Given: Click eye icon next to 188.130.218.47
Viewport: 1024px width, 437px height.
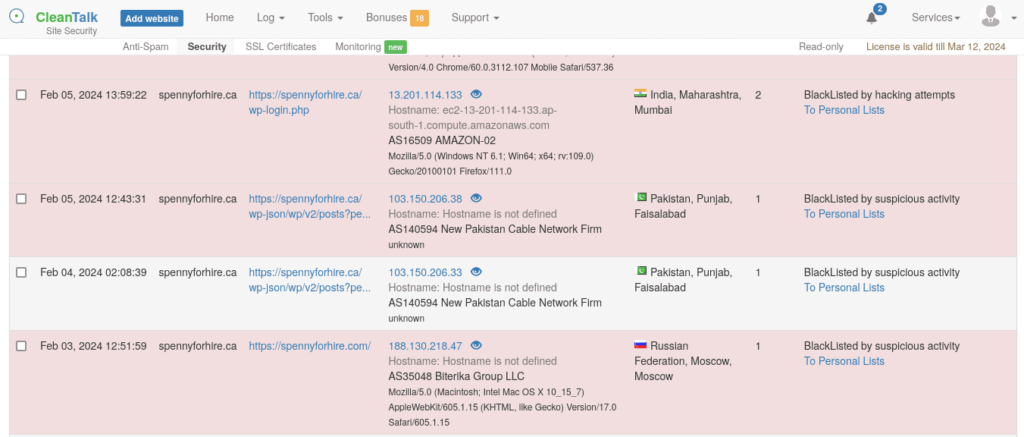Looking at the screenshot, I should [x=476, y=346].
